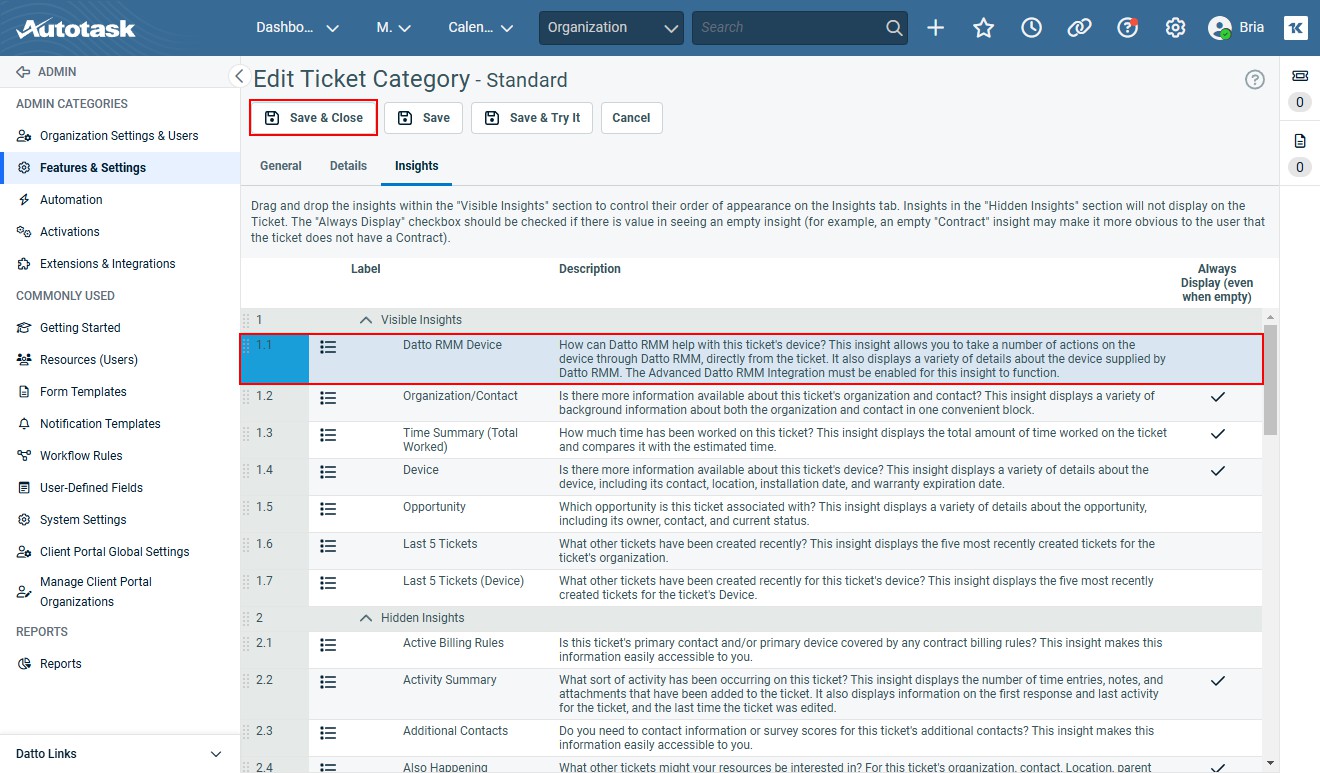Open the gear Admin settings icon

pos(1175,28)
